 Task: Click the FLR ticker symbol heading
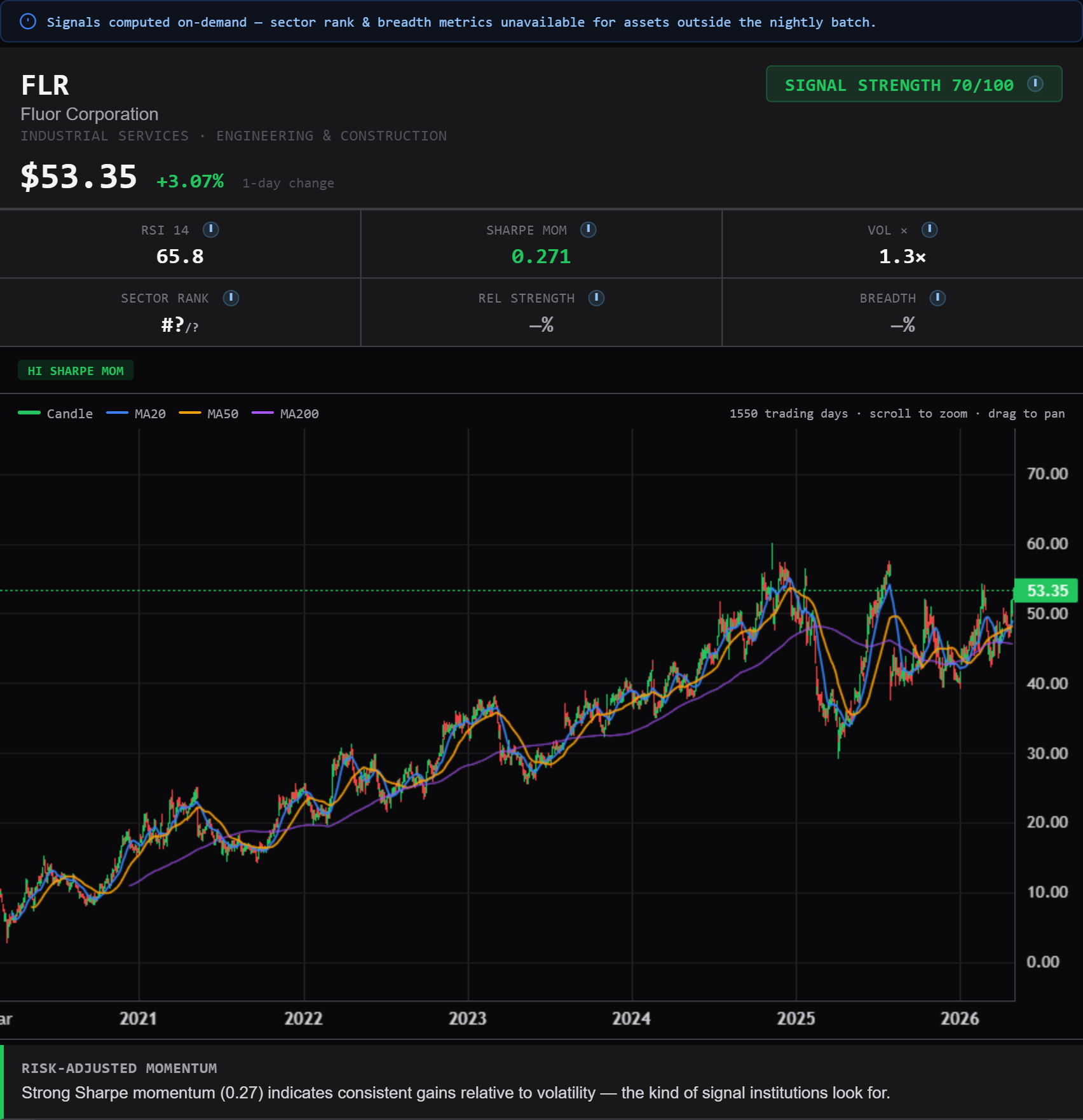(x=45, y=85)
